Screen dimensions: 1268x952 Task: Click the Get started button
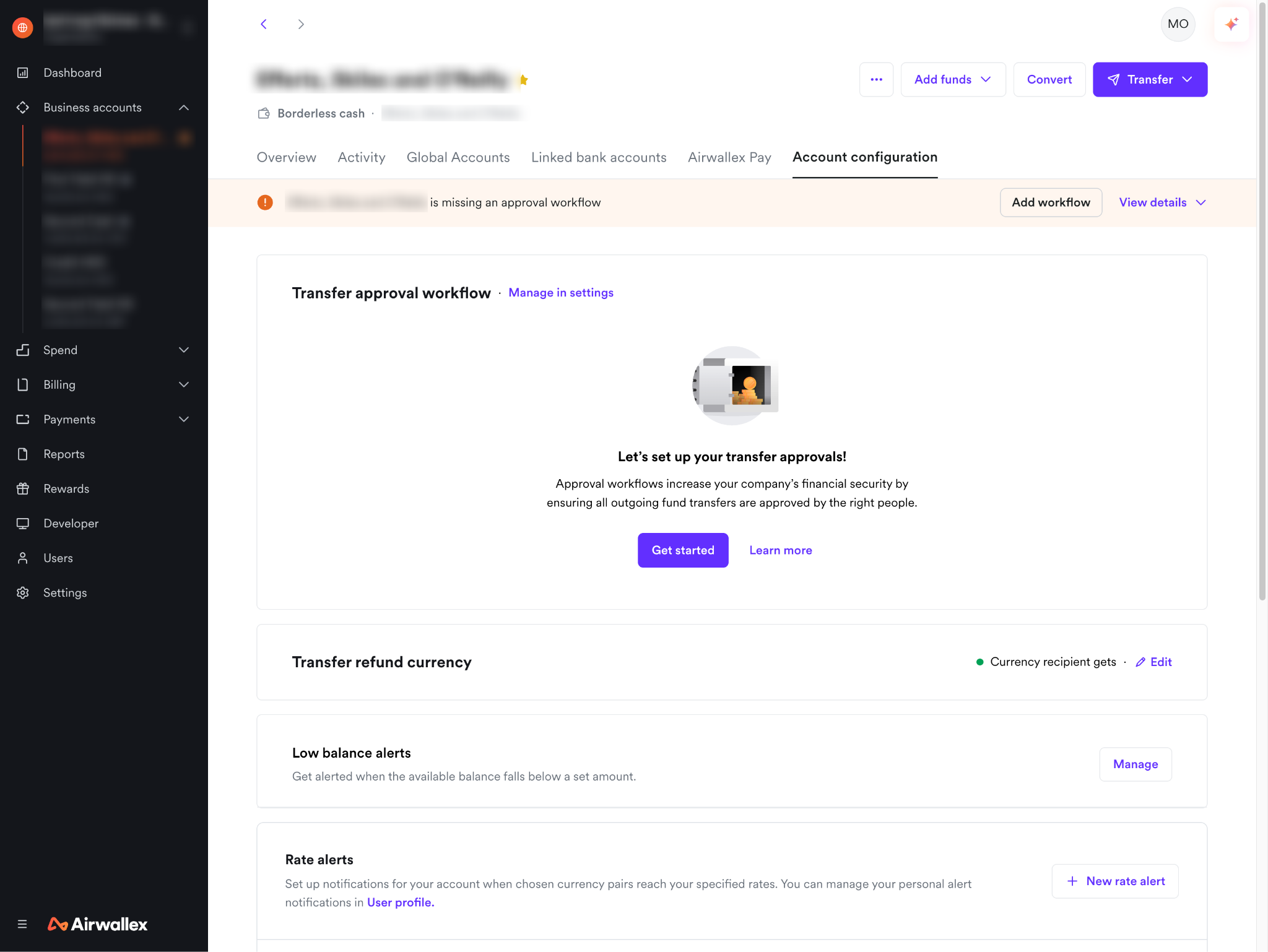683,550
